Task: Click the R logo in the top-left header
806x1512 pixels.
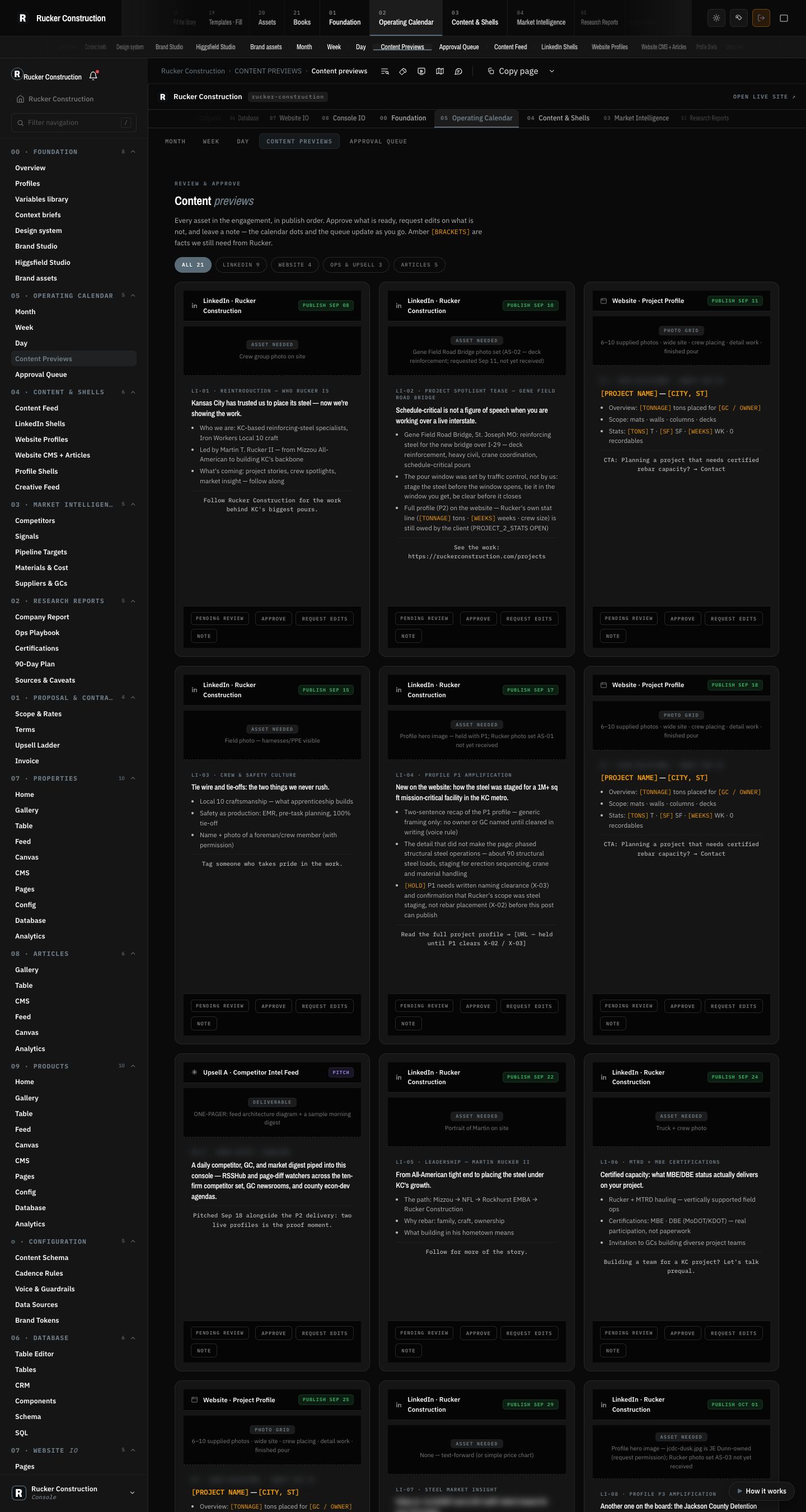Action: (x=23, y=18)
